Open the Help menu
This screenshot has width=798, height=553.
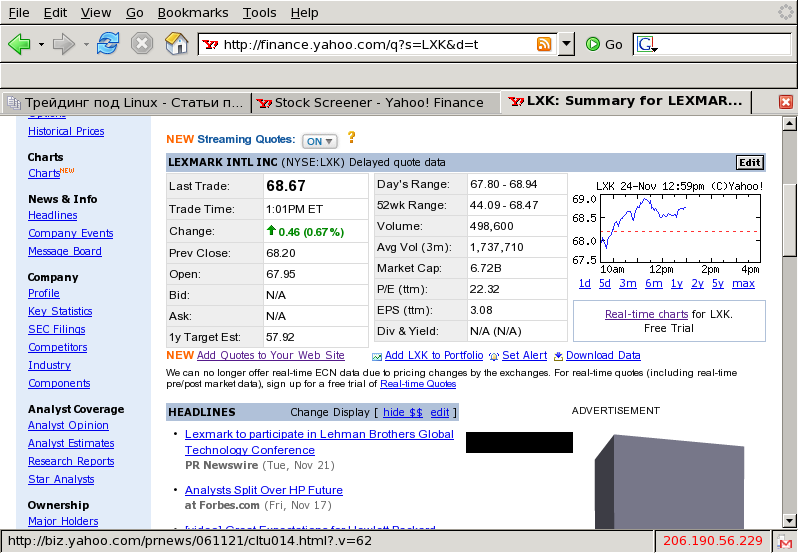[304, 13]
